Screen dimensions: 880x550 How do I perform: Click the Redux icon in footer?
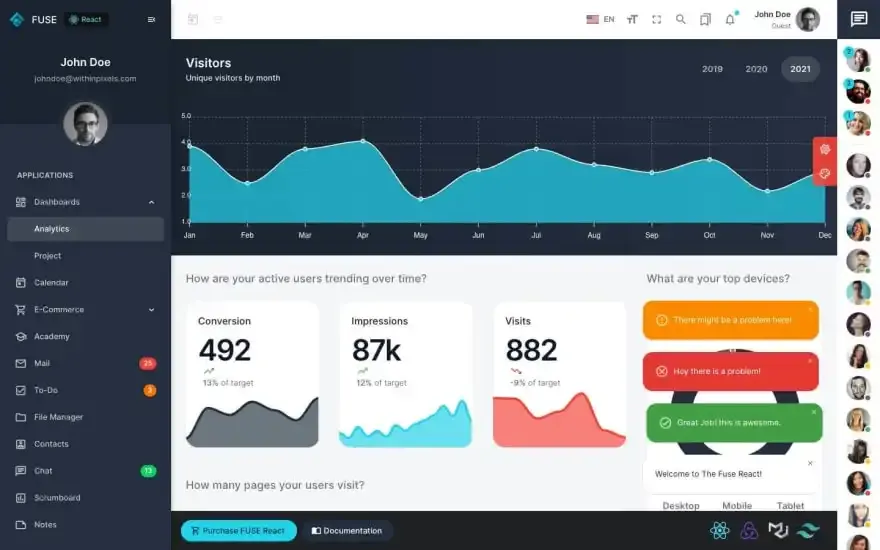point(749,530)
